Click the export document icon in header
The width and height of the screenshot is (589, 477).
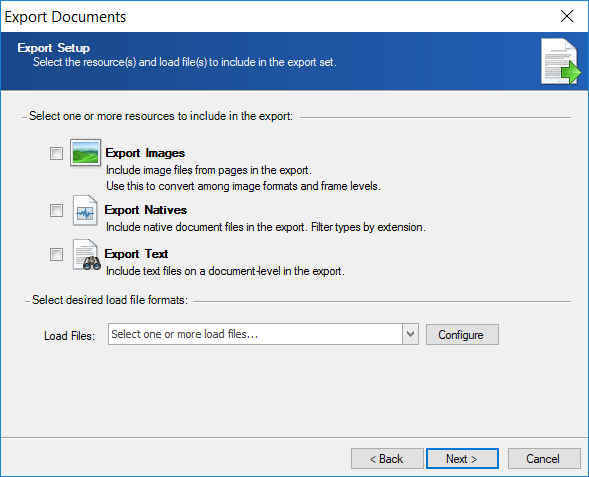560,61
